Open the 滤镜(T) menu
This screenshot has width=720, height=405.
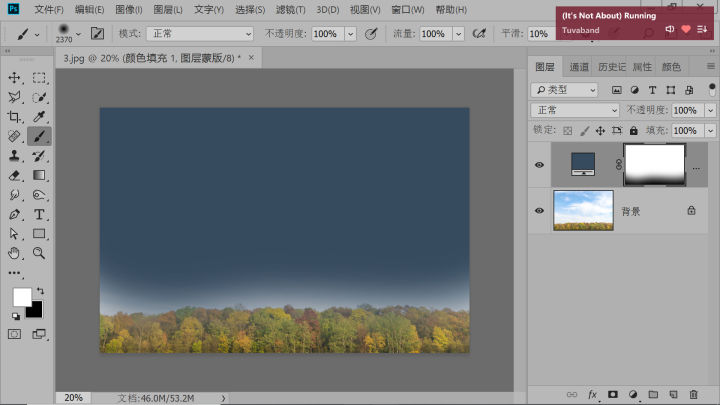click(x=291, y=9)
